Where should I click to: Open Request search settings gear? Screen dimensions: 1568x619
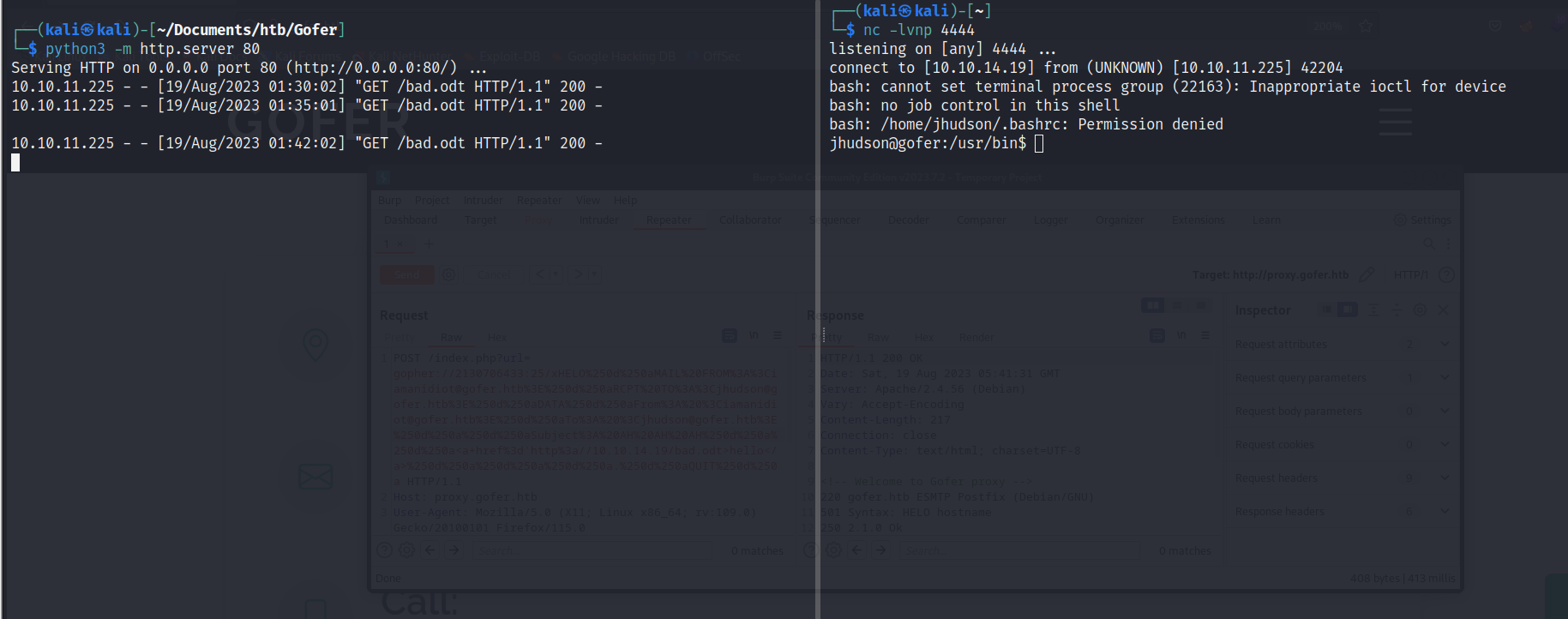(406, 550)
